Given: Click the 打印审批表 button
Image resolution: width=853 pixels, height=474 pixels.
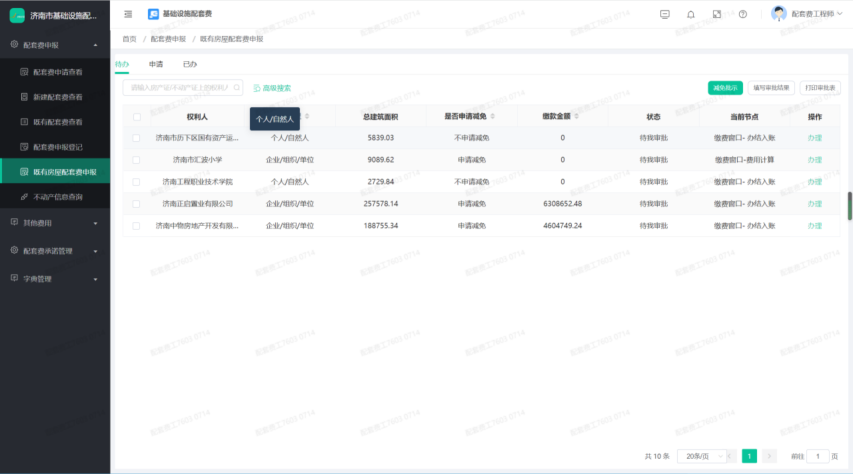Looking at the screenshot, I should (822, 88).
